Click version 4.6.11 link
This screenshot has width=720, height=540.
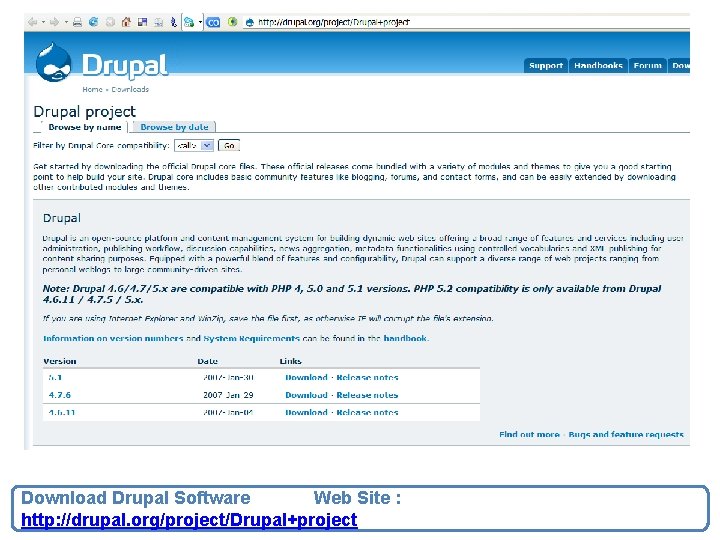(x=62, y=412)
